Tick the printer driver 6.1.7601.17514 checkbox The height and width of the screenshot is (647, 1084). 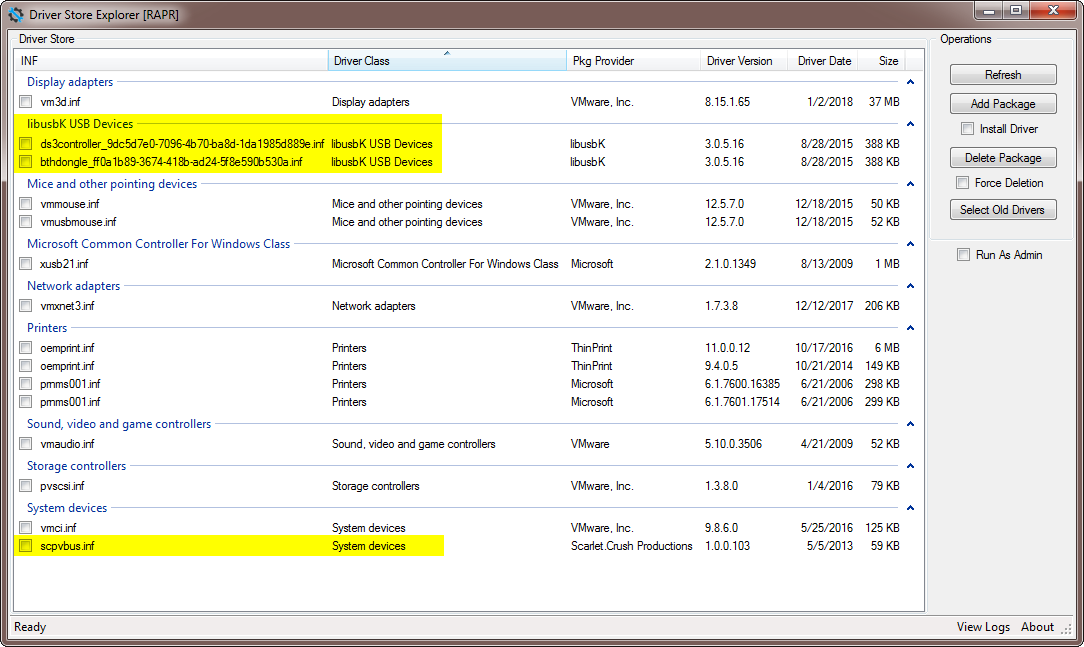[x=26, y=402]
